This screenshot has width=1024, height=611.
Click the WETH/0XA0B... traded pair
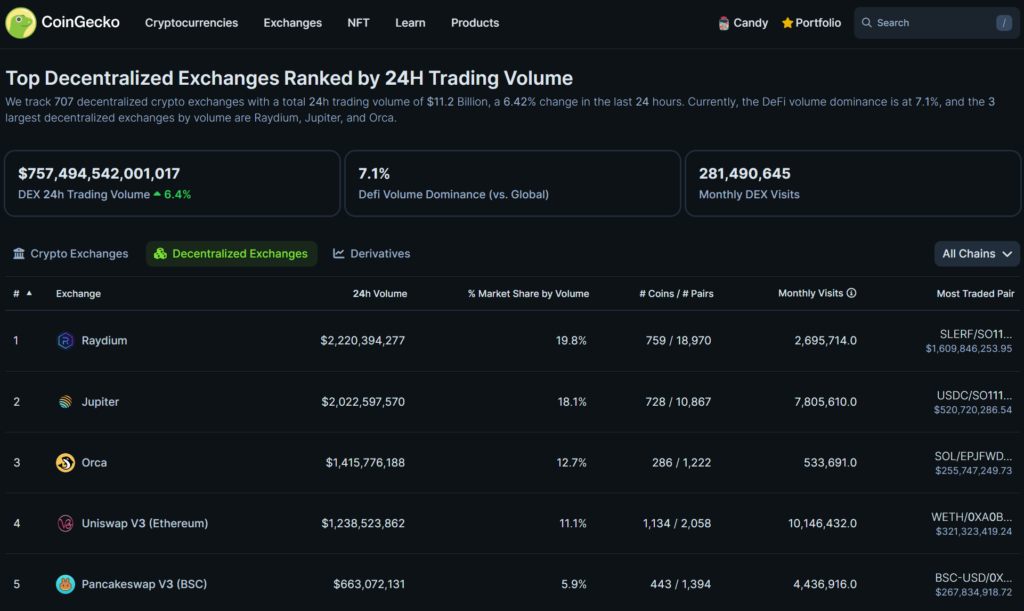tap(971, 516)
